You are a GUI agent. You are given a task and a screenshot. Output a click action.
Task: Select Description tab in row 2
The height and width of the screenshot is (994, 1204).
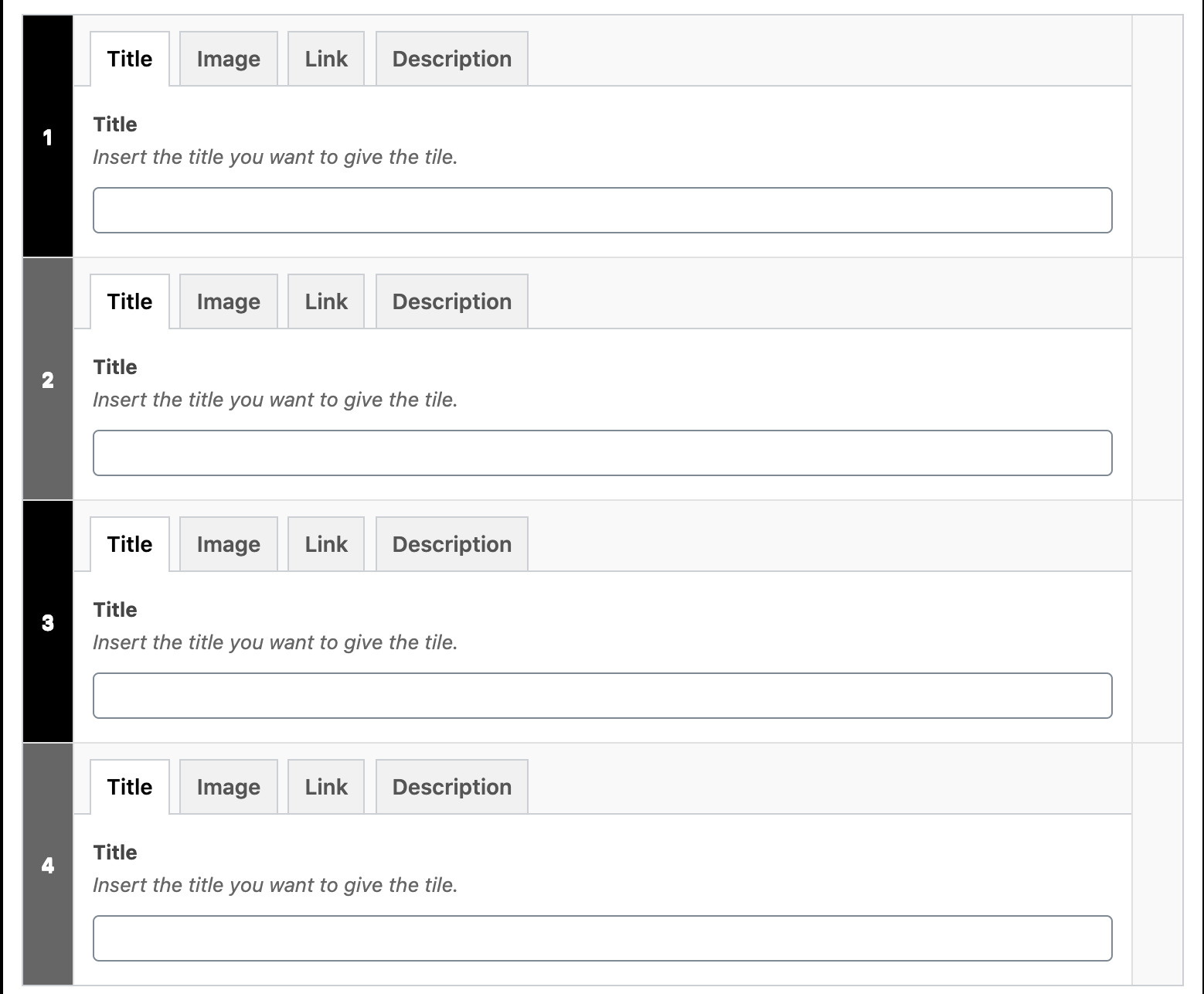(451, 301)
